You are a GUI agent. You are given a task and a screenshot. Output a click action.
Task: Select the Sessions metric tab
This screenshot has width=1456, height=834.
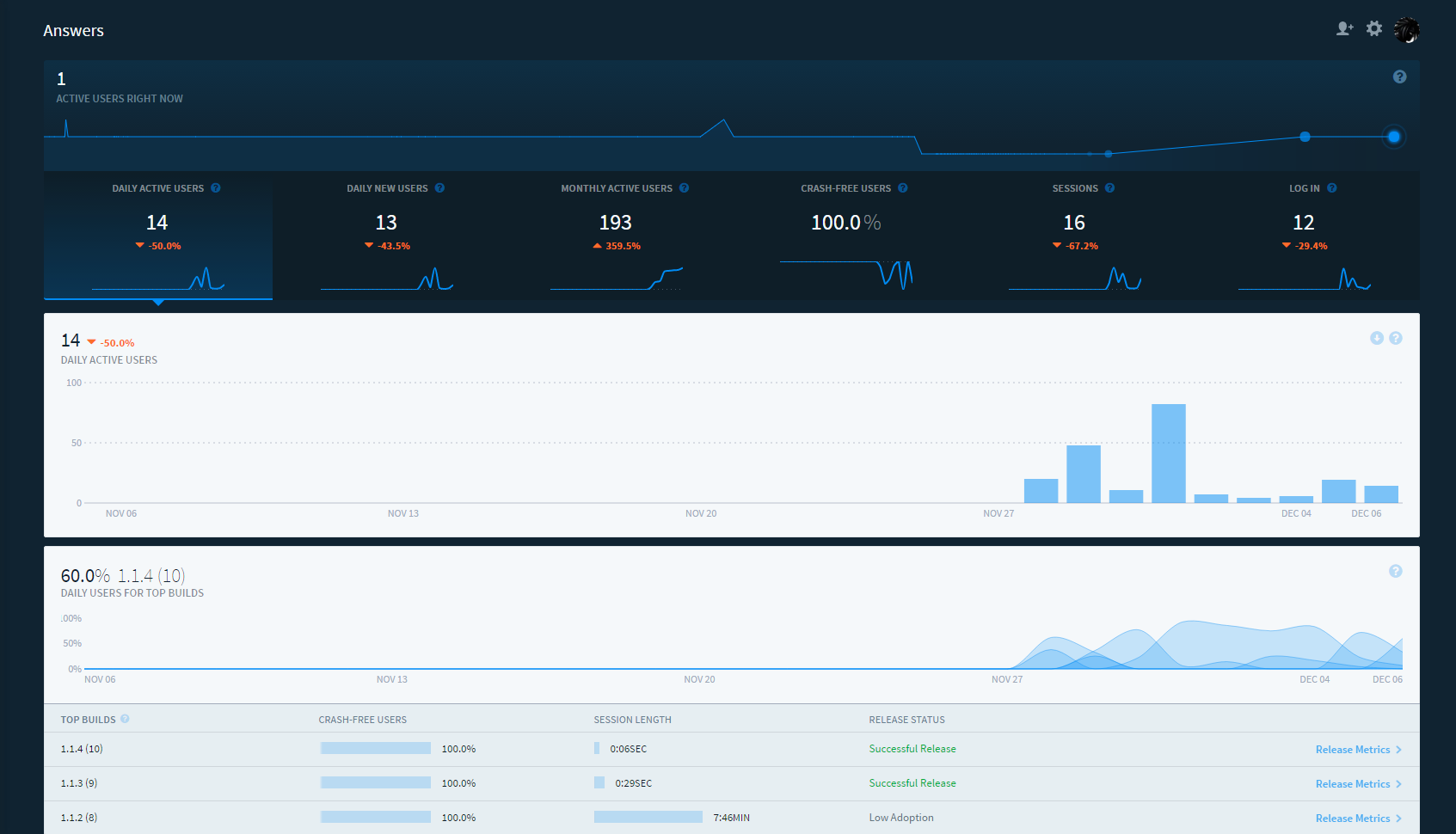tap(1074, 236)
